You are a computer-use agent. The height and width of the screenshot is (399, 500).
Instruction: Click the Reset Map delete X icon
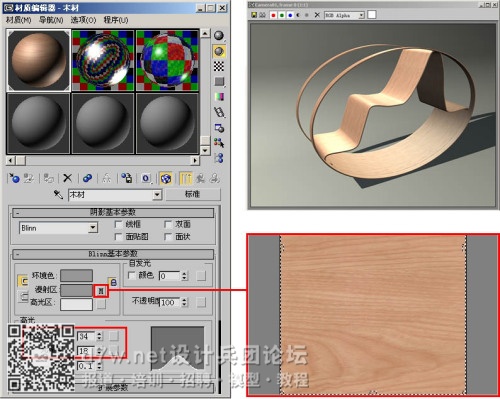coord(67,178)
